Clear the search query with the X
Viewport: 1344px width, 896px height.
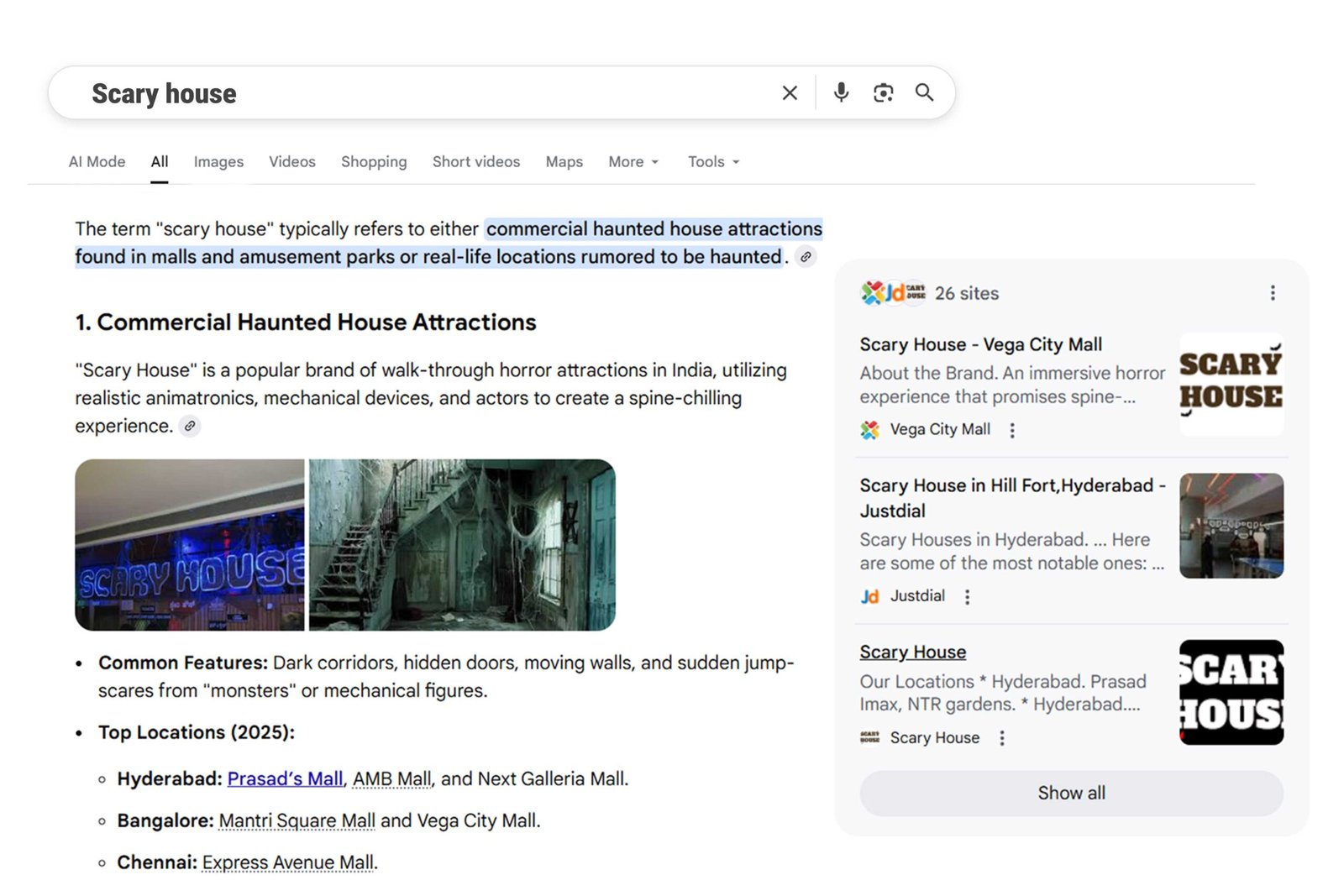[x=790, y=92]
